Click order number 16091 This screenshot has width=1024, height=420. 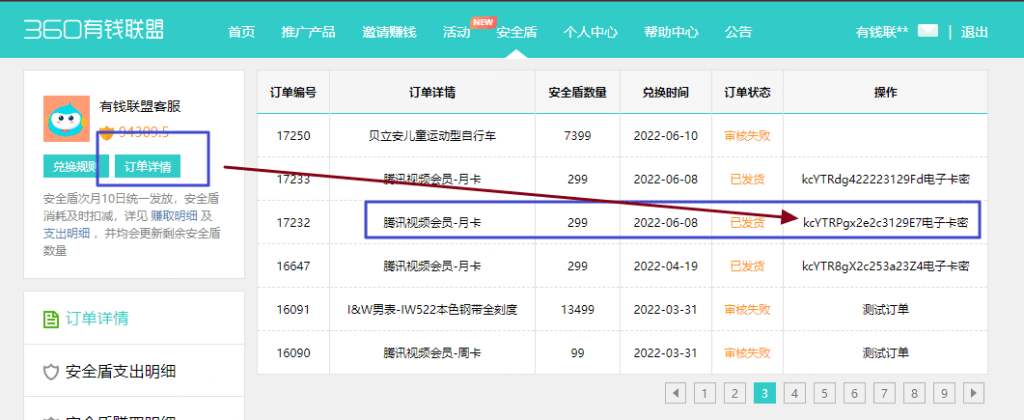coord(293,309)
